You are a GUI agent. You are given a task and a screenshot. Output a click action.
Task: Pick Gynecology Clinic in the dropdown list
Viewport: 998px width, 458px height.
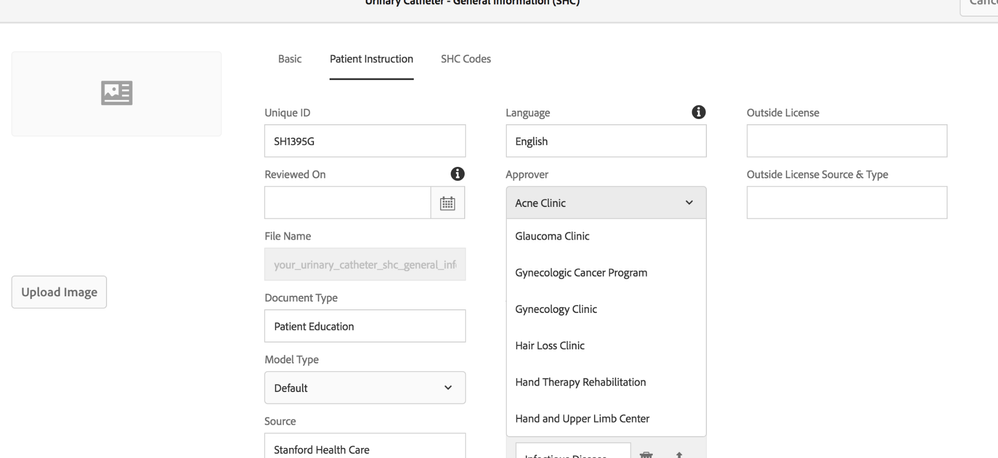(x=556, y=309)
